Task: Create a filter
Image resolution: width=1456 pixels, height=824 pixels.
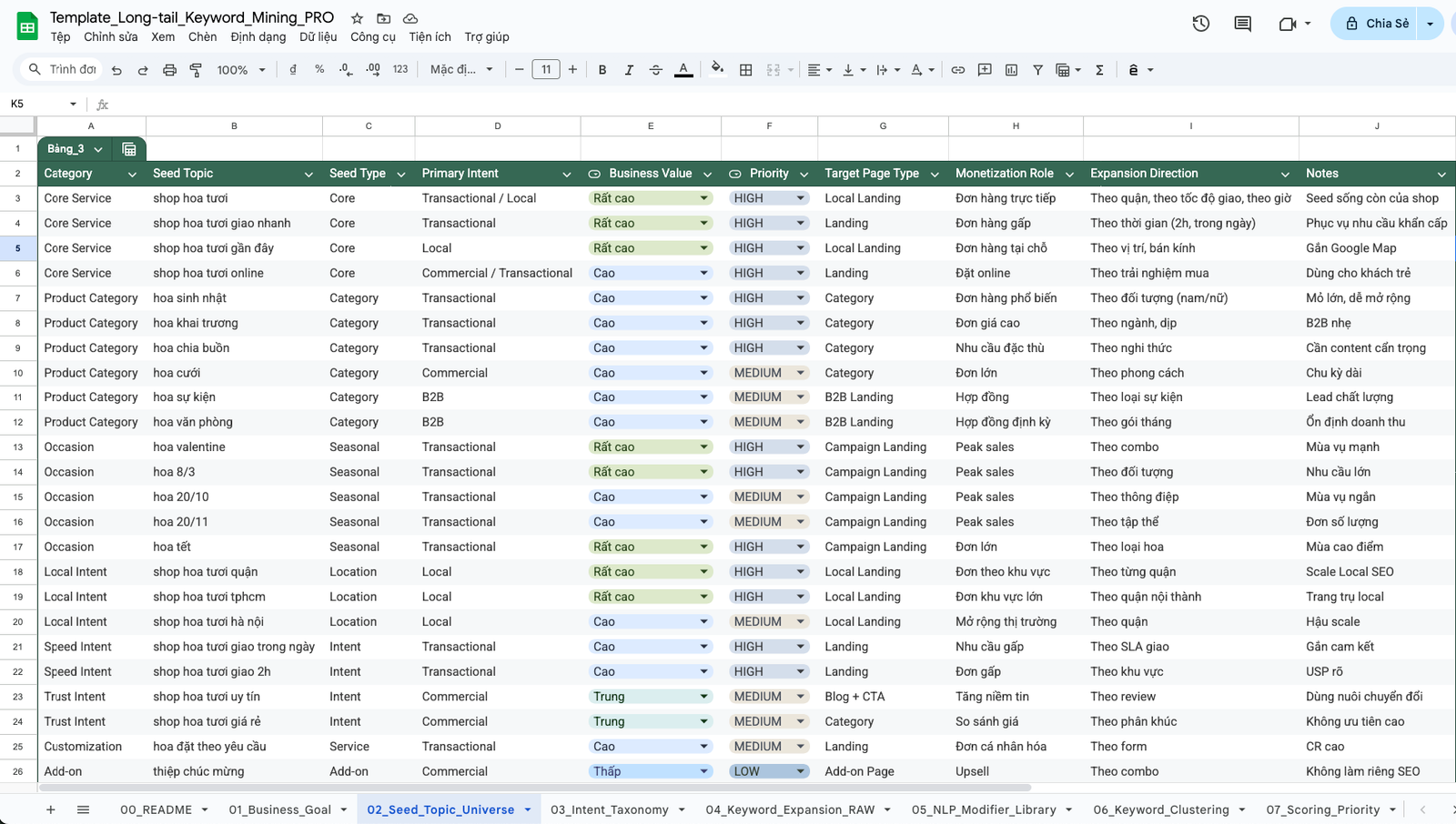Action: [1037, 70]
